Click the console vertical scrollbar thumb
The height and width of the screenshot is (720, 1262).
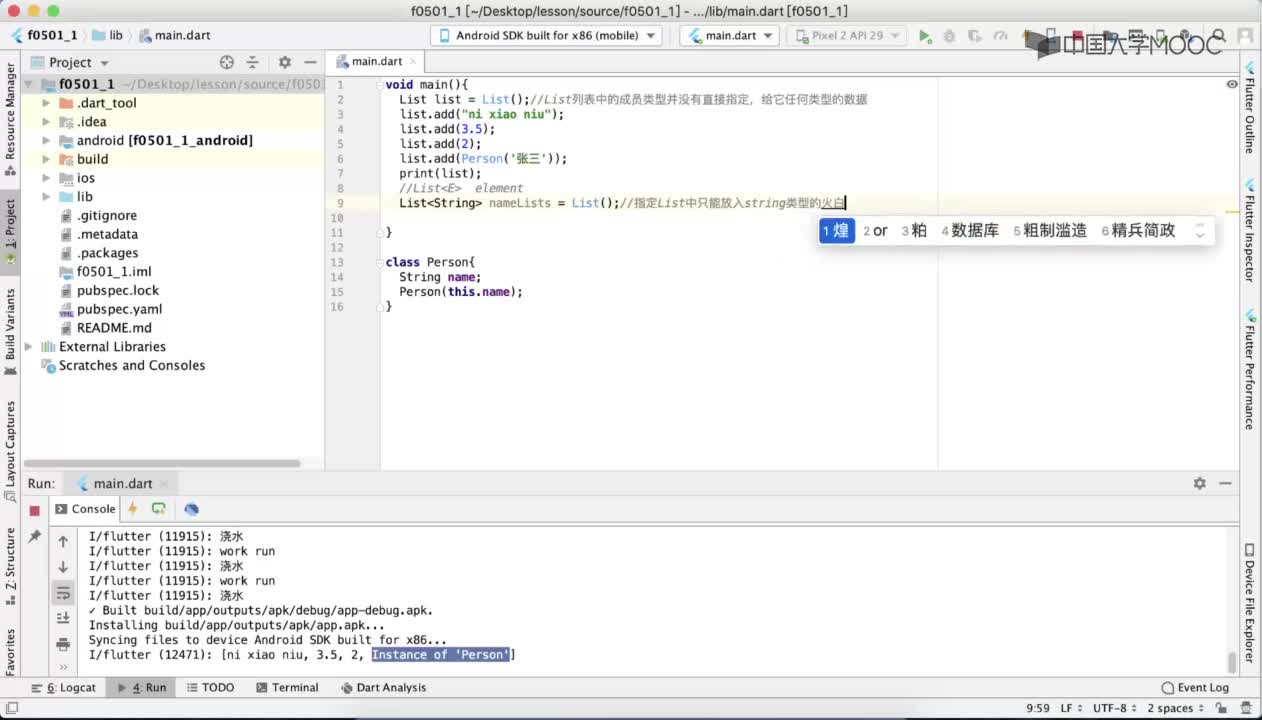click(x=1232, y=662)
